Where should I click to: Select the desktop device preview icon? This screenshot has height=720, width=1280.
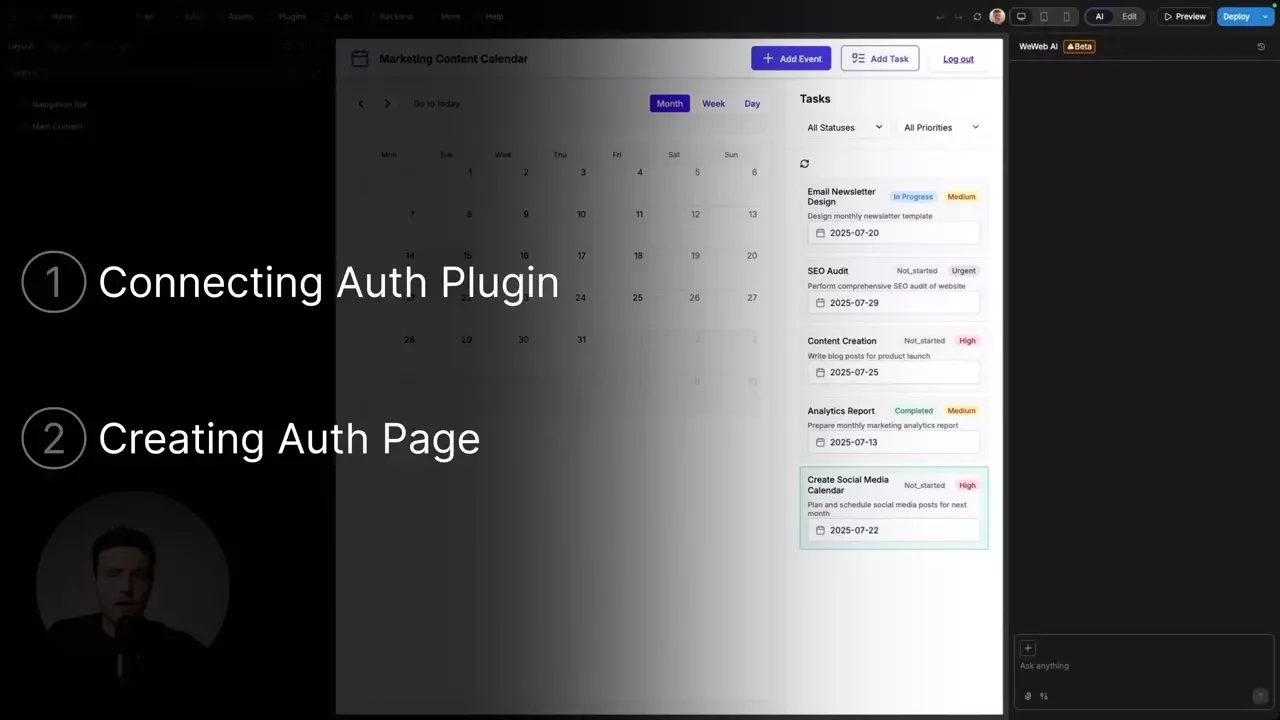pos(1021,16)
